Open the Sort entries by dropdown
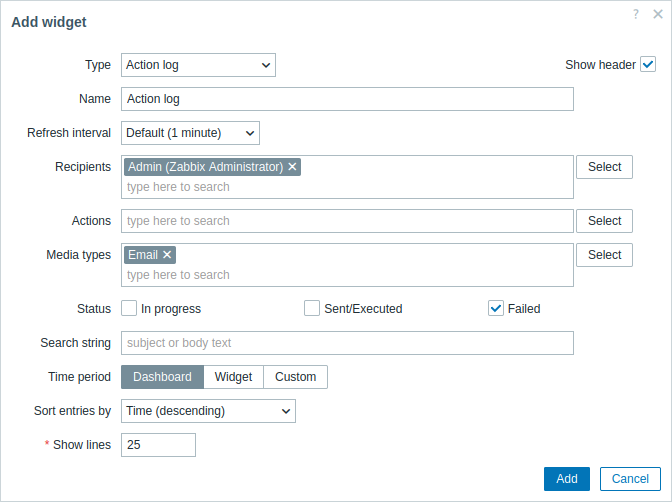Viewport: 672px width, 502px height. 208,411
